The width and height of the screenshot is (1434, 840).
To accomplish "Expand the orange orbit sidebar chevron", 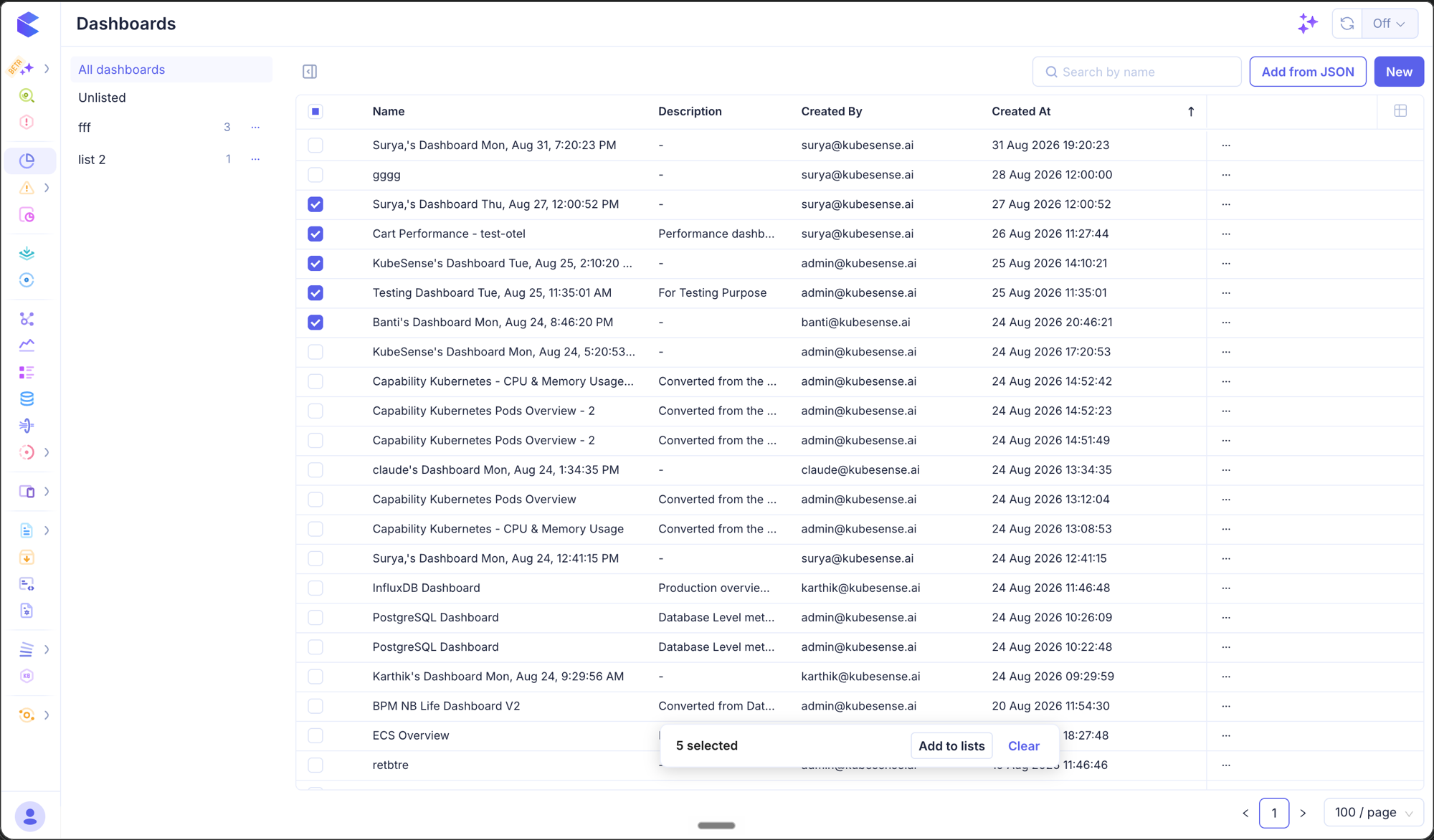I will pos(47,715).
